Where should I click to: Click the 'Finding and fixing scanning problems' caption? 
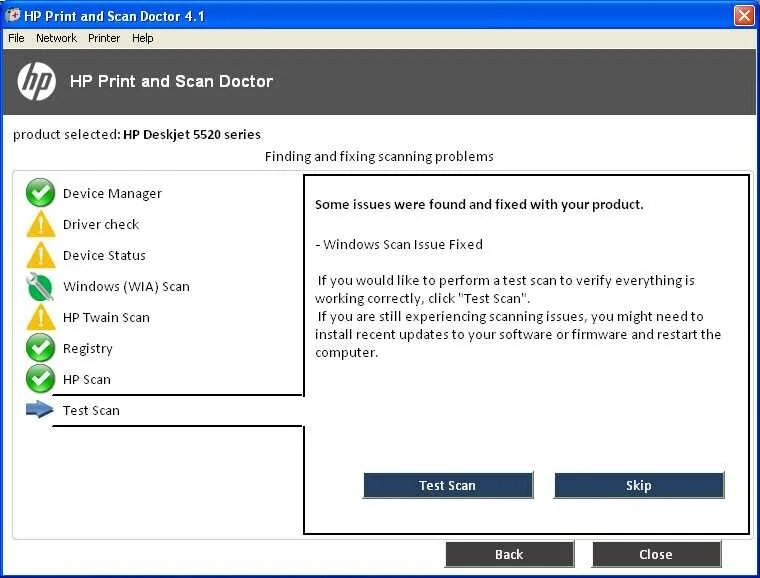pos(379,156)
